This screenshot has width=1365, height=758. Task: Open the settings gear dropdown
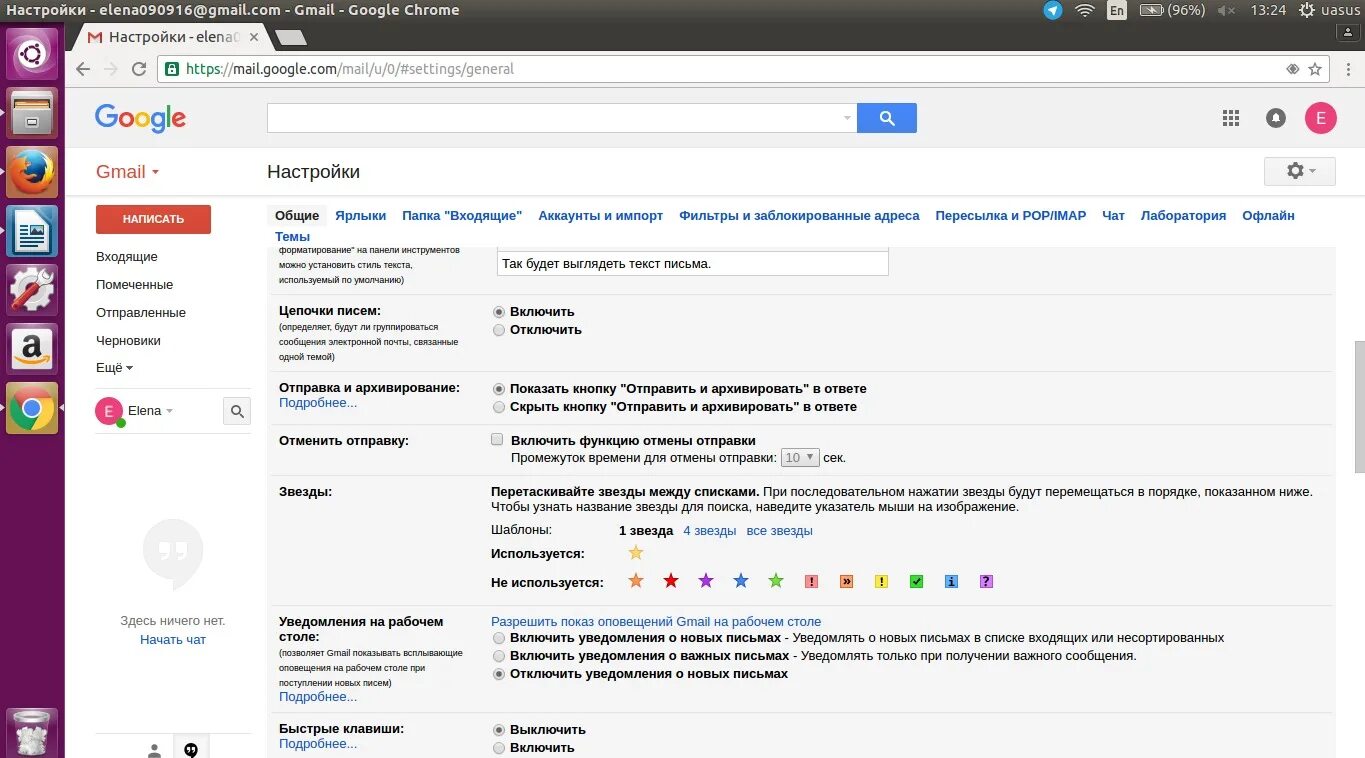click(1300, 171)
